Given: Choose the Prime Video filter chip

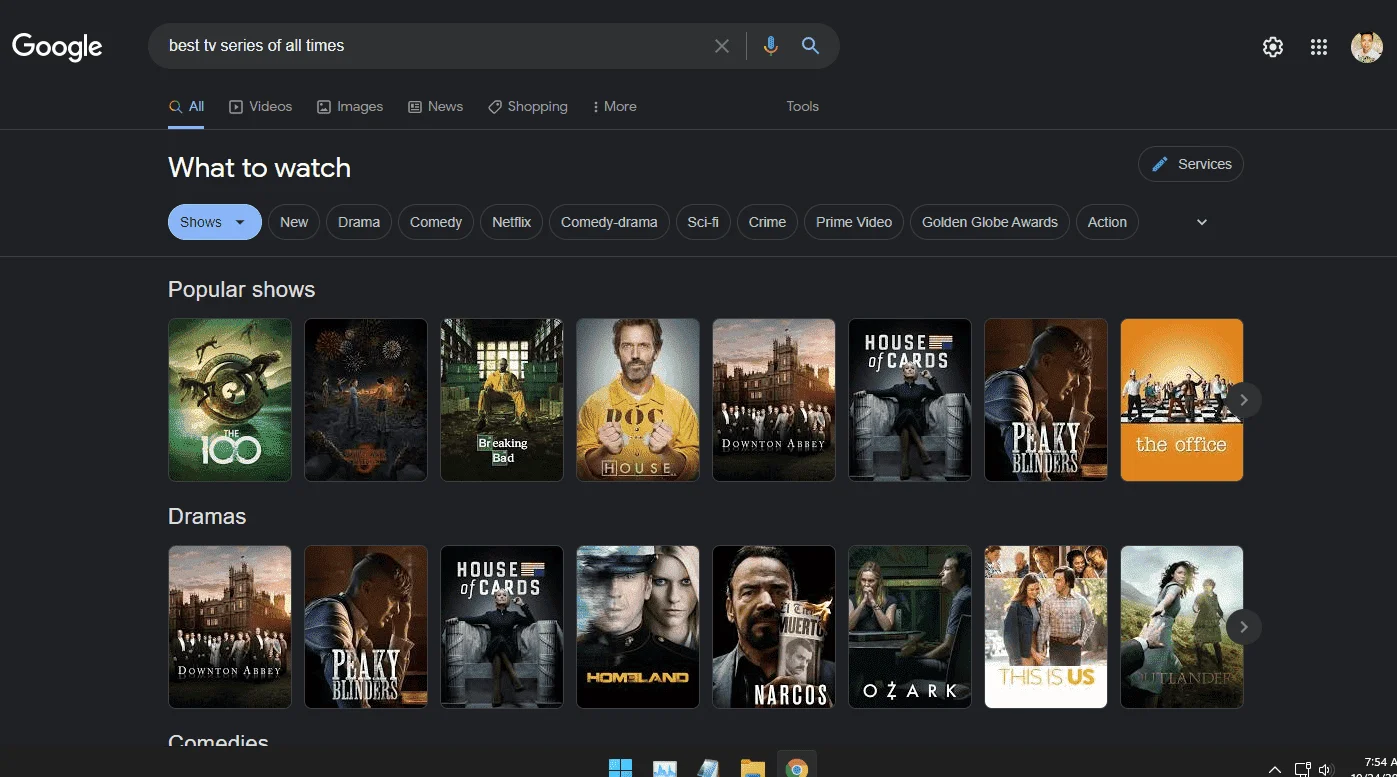Looking at the screenshot, I should pyautogui.click(x=854, y=222).
